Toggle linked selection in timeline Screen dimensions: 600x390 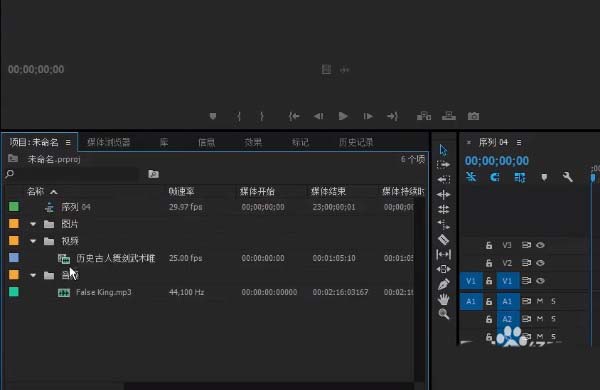click(x=520, y=177)
